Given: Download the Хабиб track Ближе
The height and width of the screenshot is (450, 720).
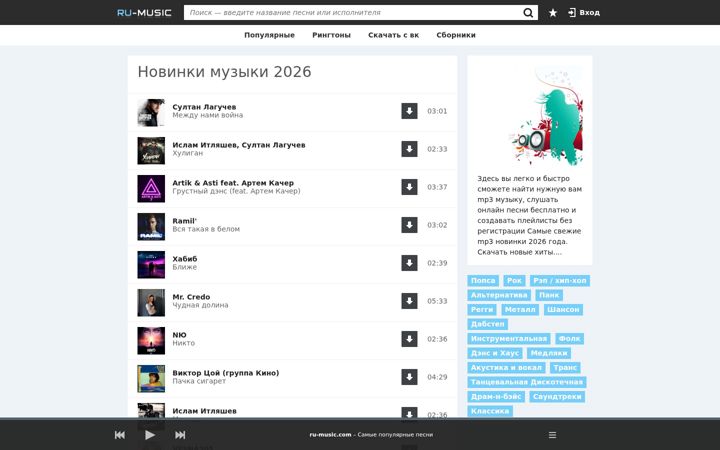Looking at the screenshot, I should [x=409, y=263].
